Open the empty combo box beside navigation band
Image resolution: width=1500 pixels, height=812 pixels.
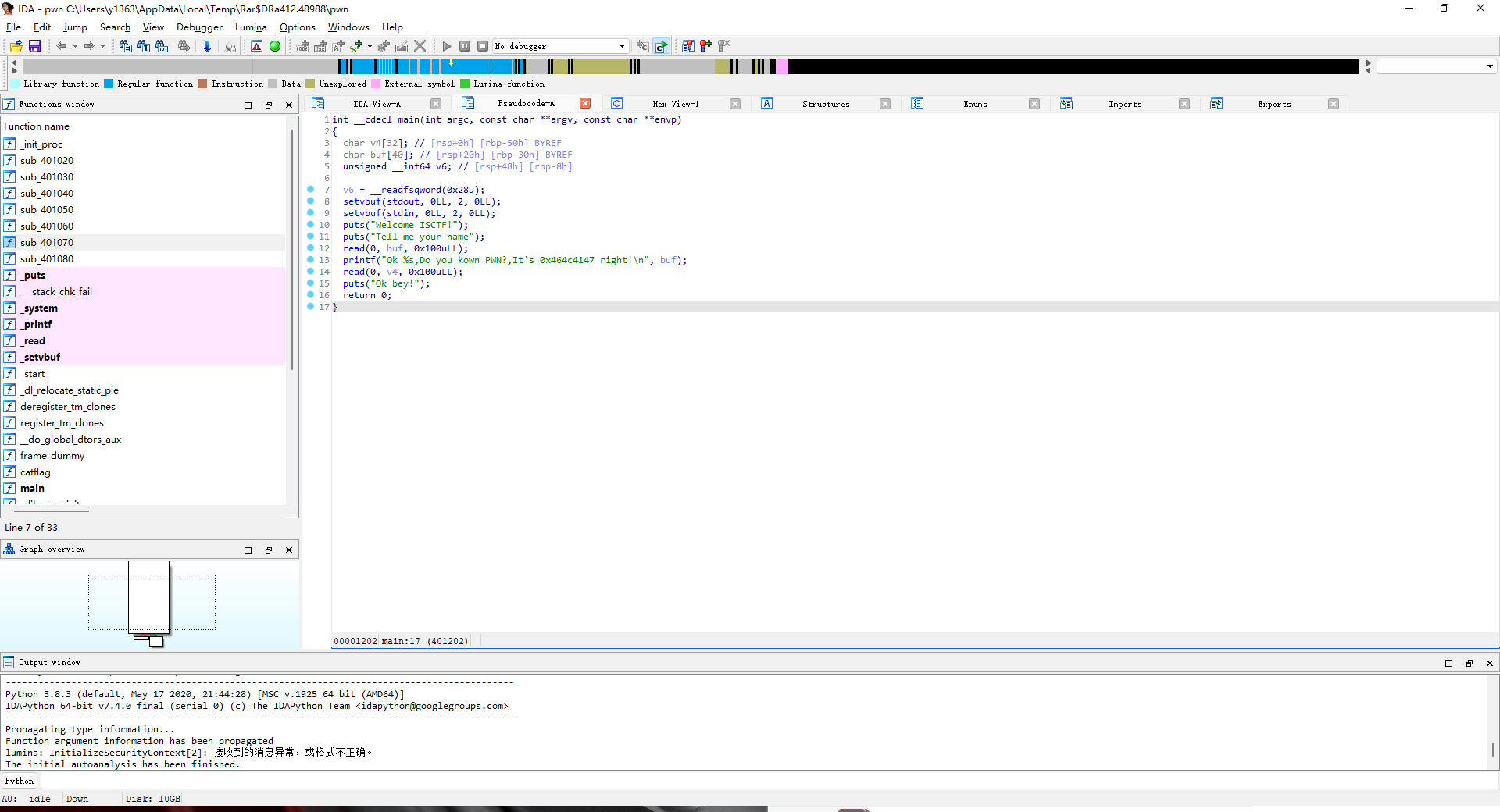click(x=1436, y=66)
